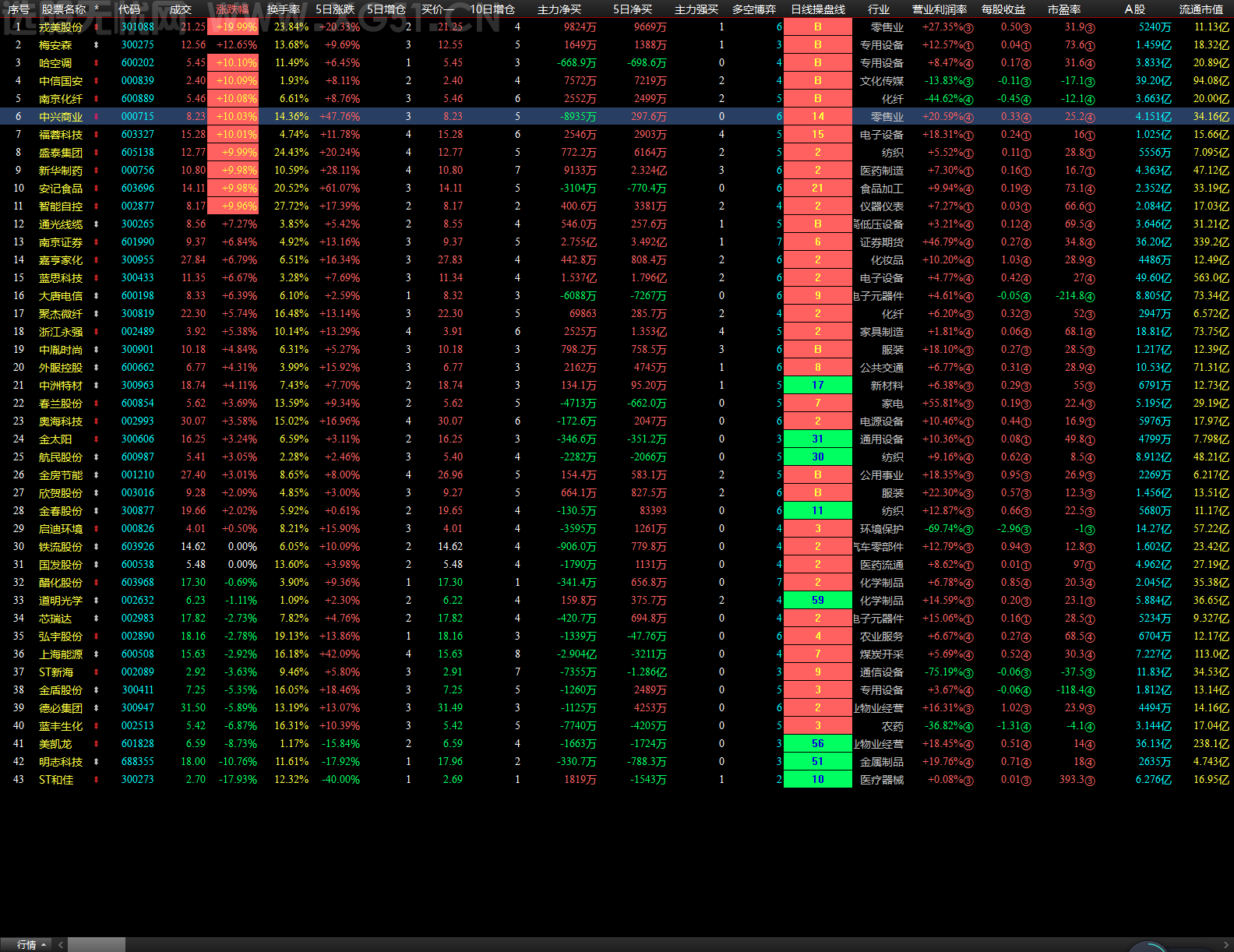Click the marker icon beside ST和佳
The image size is (1234, 952).
pos(97,780)
